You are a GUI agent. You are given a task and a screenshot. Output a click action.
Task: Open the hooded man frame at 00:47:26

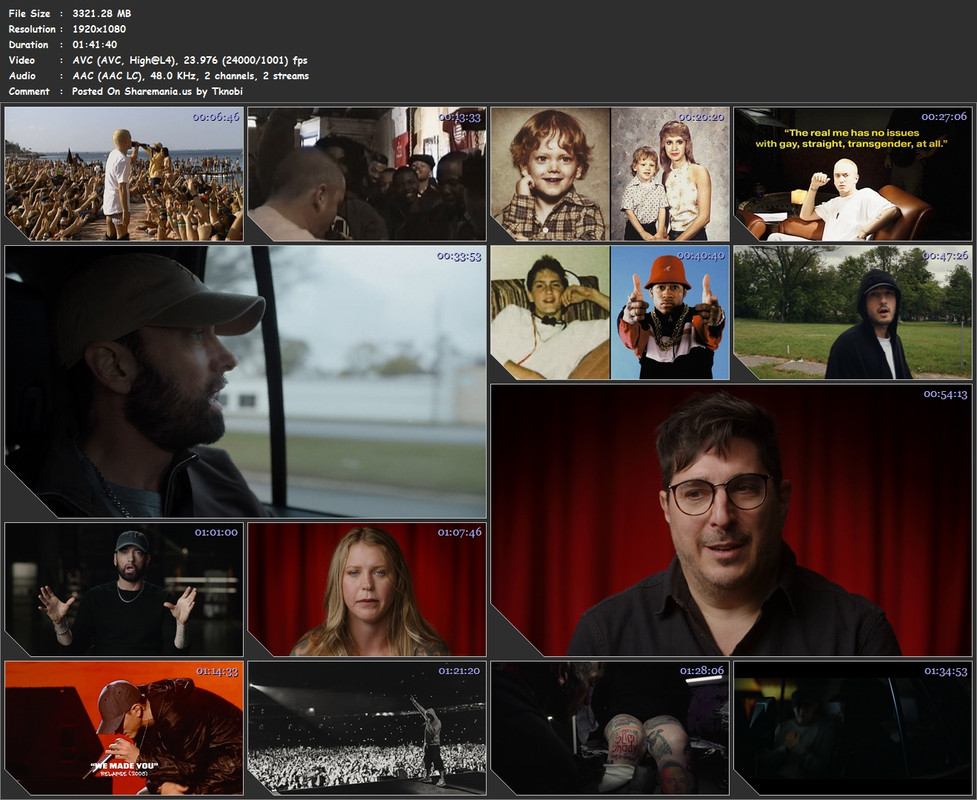tap(853, 312)
